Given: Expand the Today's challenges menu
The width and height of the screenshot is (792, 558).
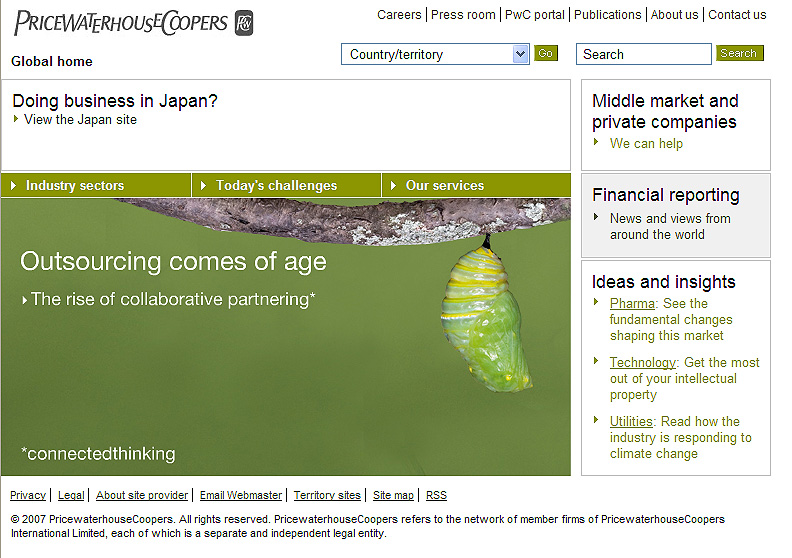Looking at the screenshot, I should tap(286, 185).
